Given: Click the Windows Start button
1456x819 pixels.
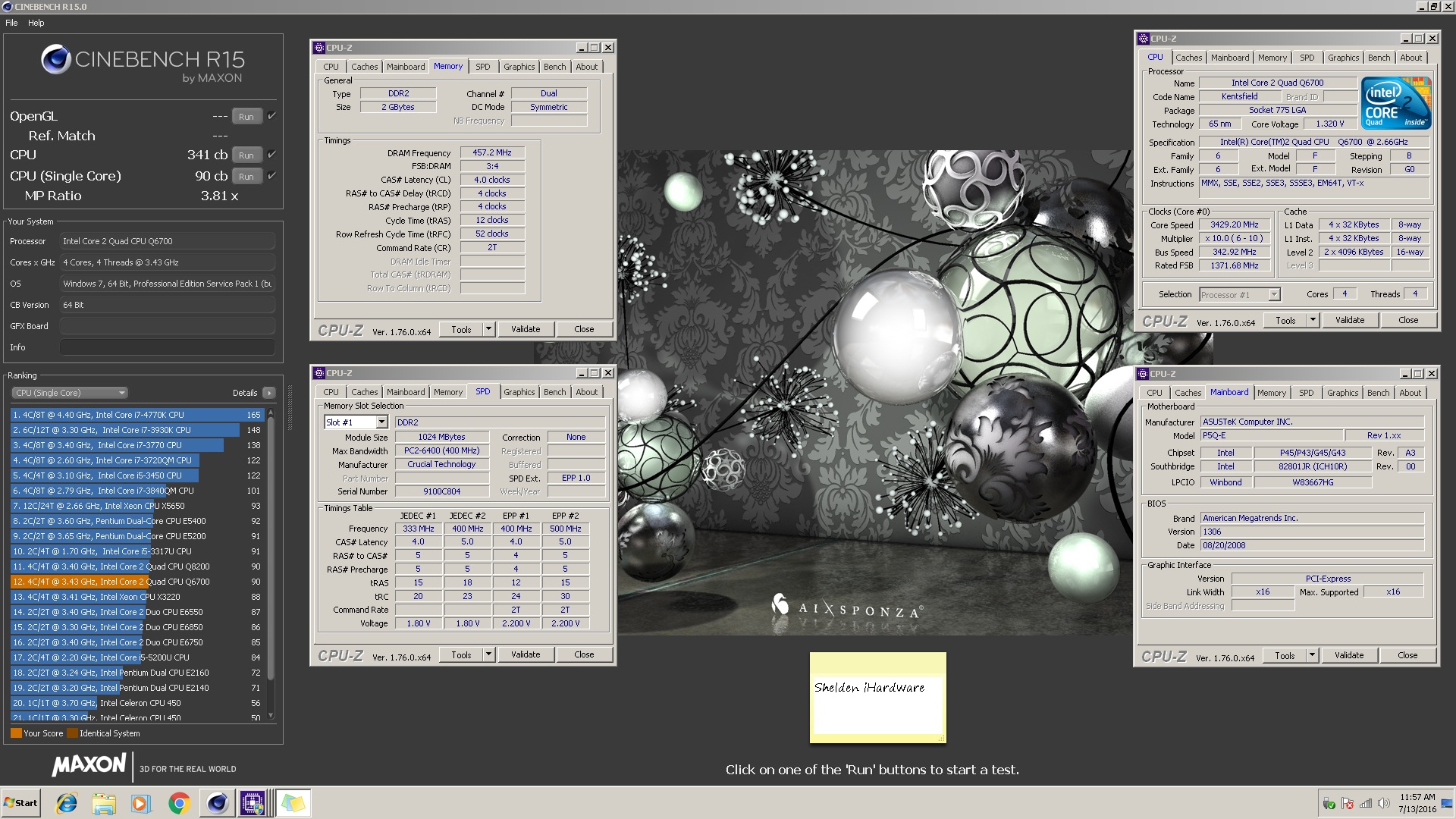Looking at the screenshot, I should [x=20, y=803].
